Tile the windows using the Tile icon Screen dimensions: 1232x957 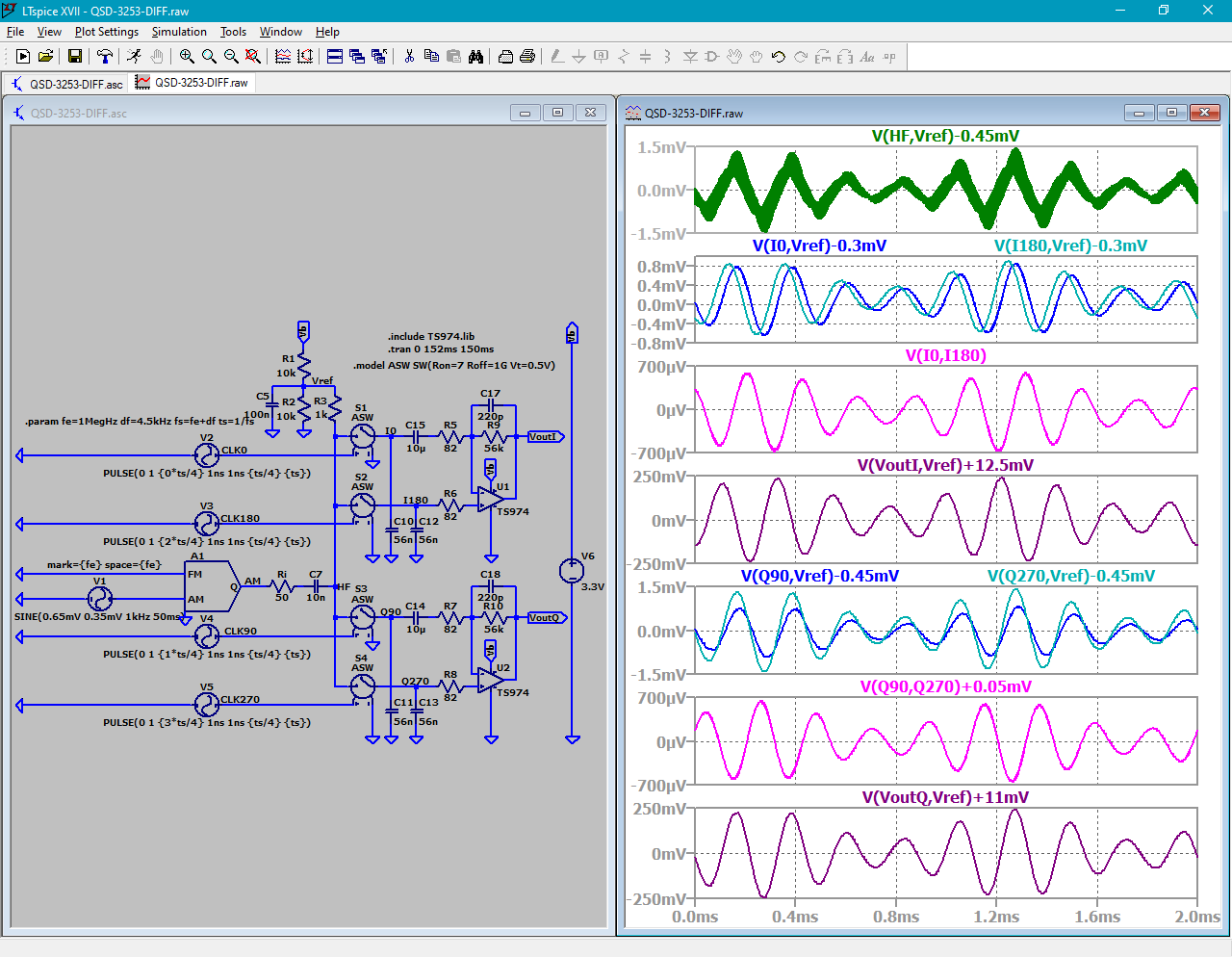[335, 57]
